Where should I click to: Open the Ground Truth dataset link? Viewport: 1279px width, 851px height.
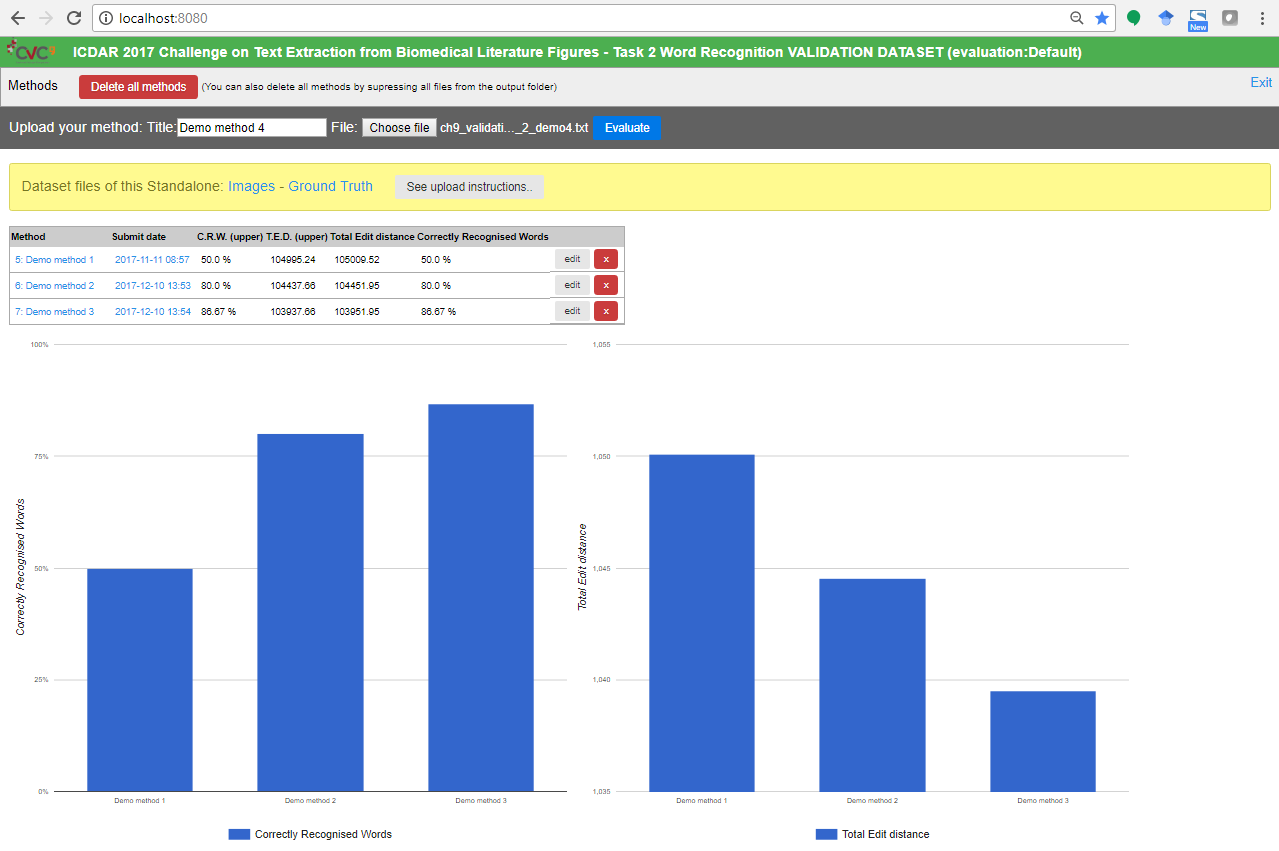pos(330,186)
